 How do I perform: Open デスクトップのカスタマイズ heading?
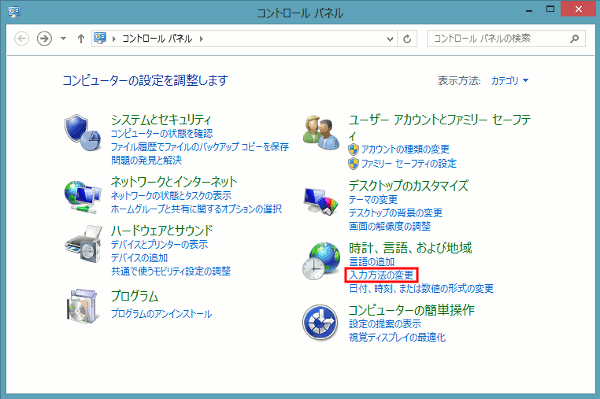(408, 186)
